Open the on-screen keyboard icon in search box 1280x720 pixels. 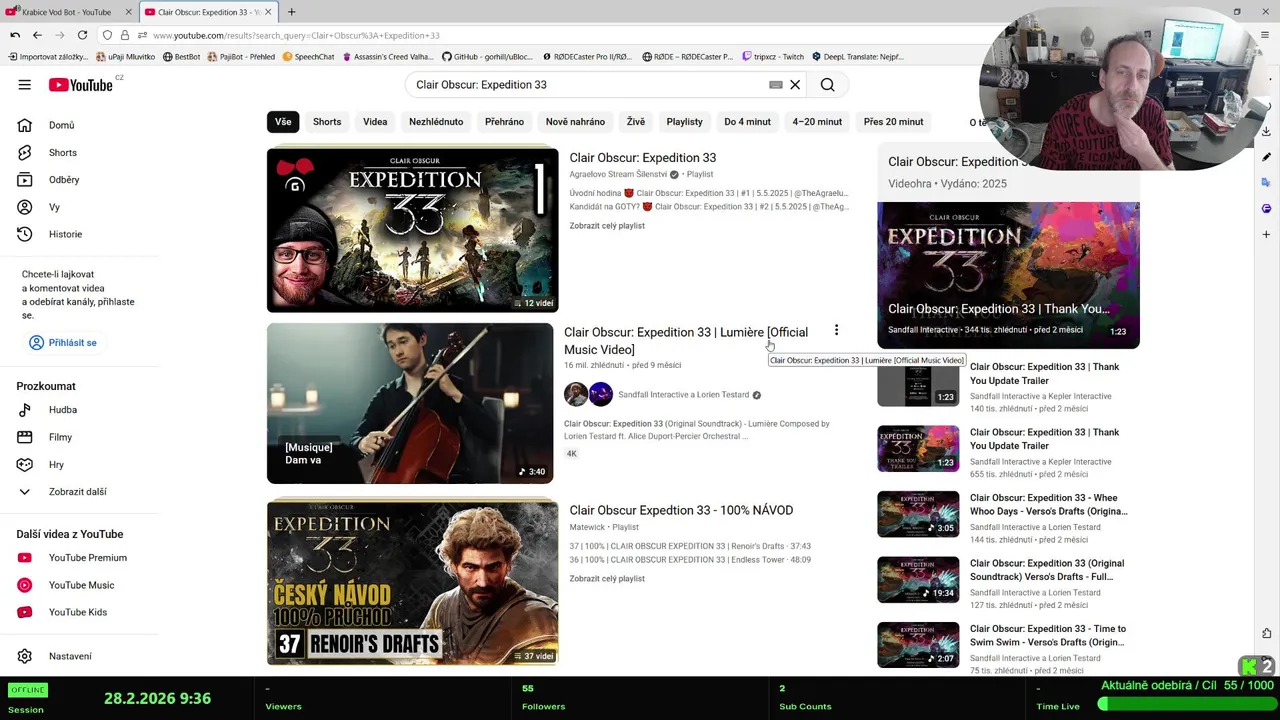775,85
